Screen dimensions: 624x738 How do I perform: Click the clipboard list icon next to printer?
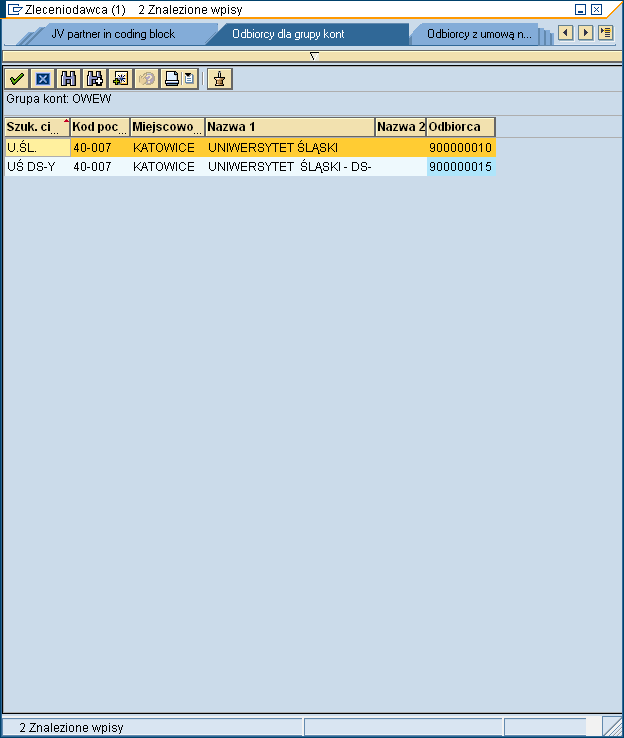[x=190, y=79]
